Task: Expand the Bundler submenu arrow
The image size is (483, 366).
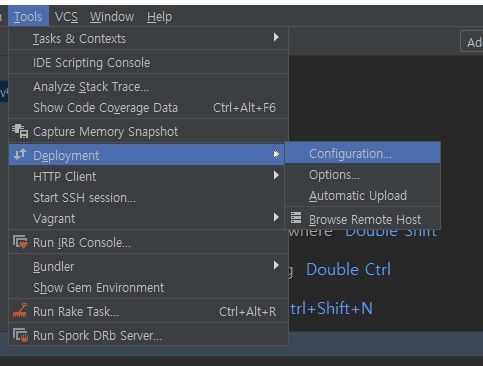Action: 276,265
